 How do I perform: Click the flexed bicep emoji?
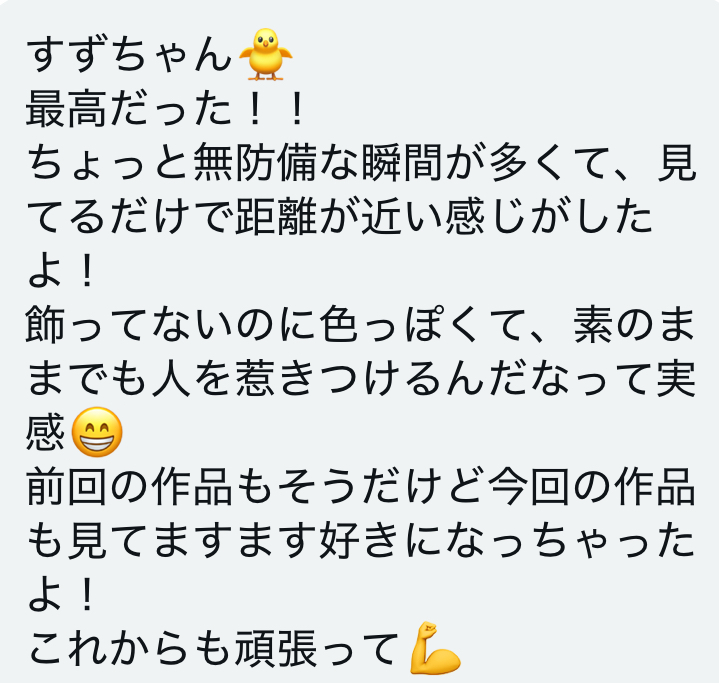[x=434, y=648]
